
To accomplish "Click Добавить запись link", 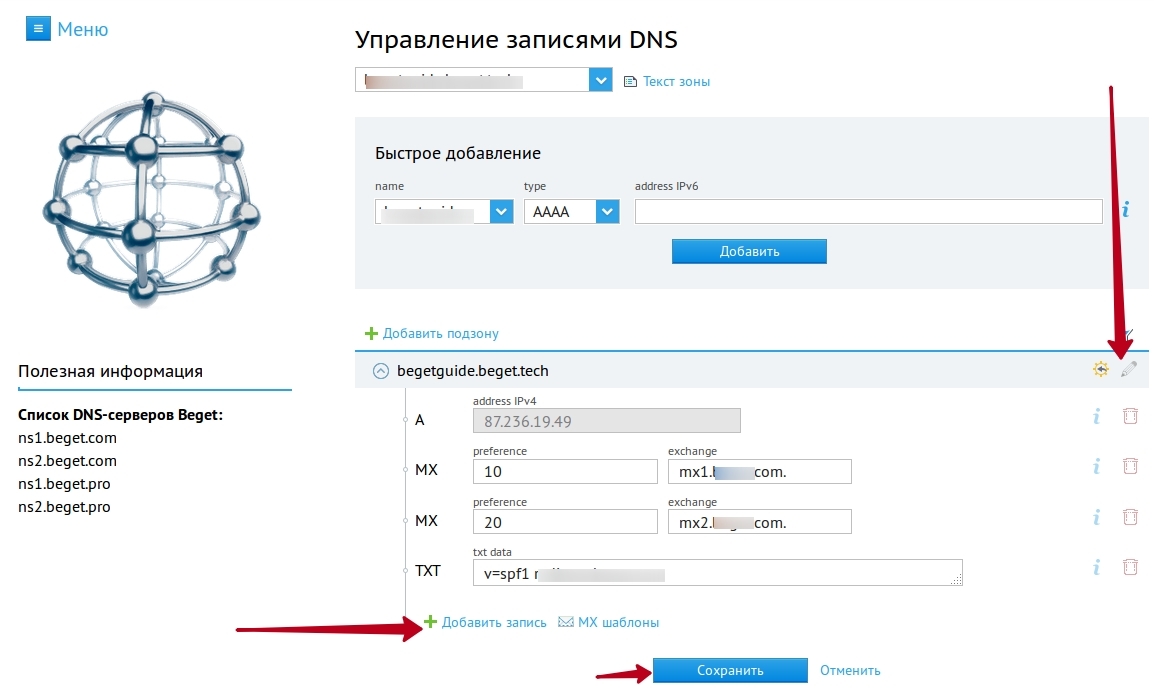I will (493, 622).
